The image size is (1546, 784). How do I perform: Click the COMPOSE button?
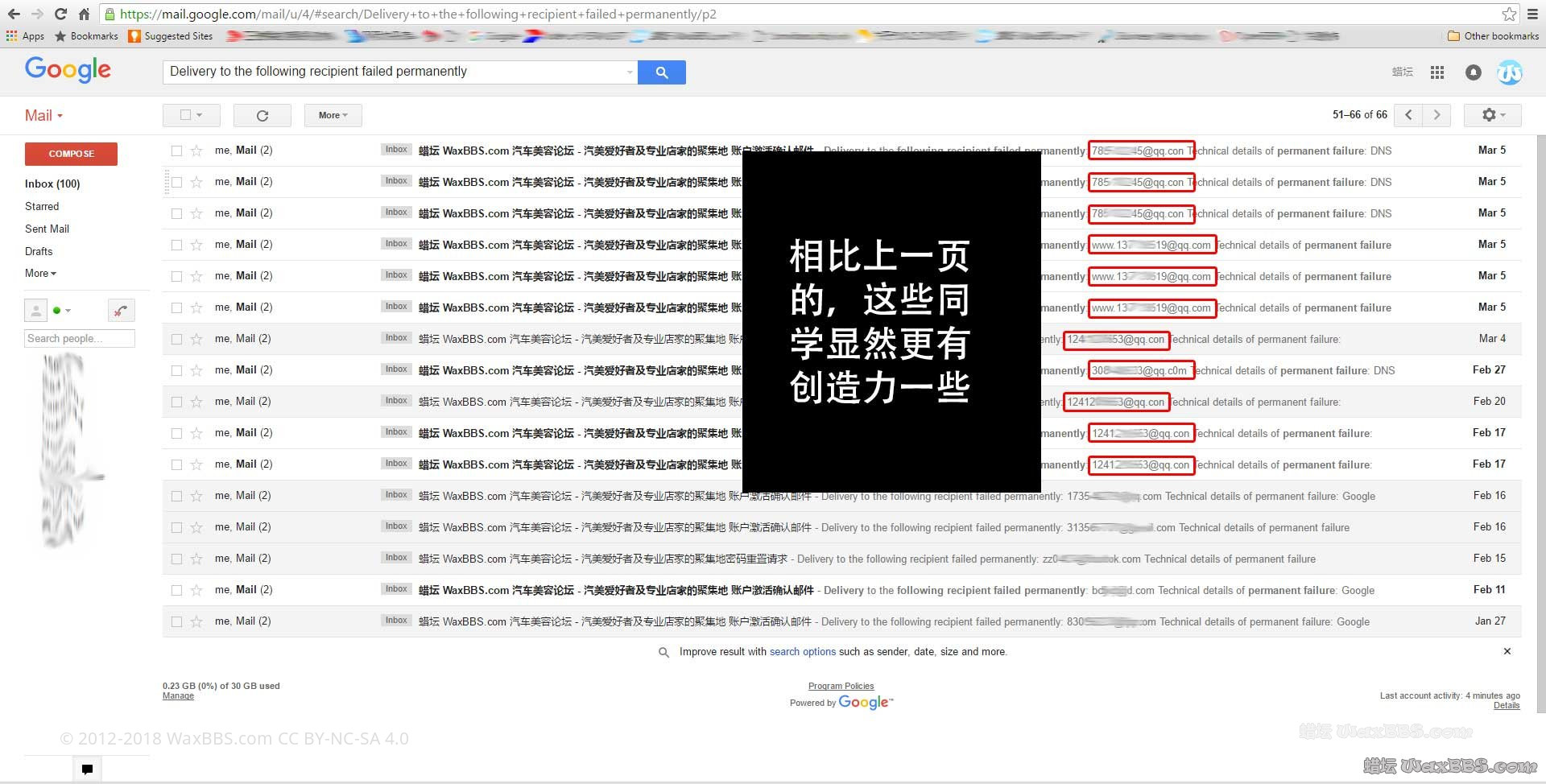[71, 154]
